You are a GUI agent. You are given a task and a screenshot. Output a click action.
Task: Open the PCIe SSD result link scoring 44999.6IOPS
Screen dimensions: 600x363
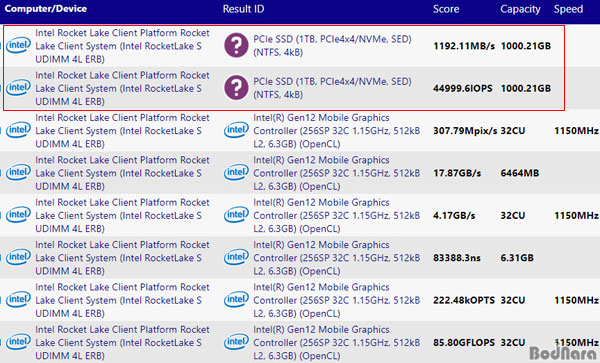pos(332,88)
